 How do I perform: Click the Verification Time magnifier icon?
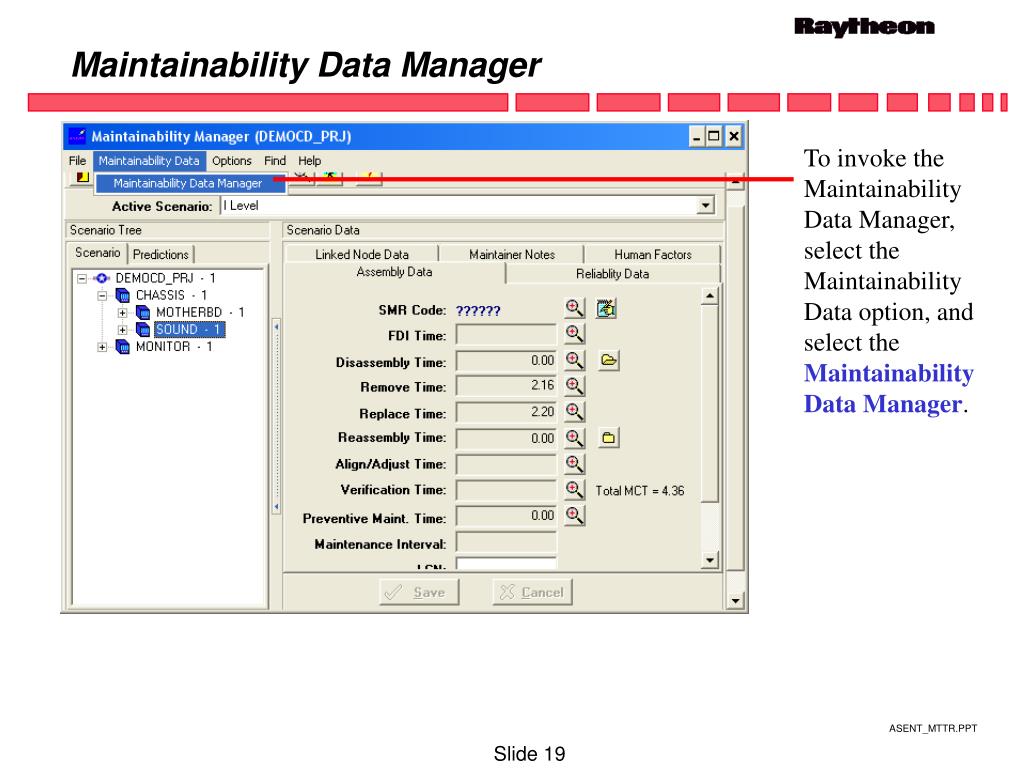click(574, 490)
